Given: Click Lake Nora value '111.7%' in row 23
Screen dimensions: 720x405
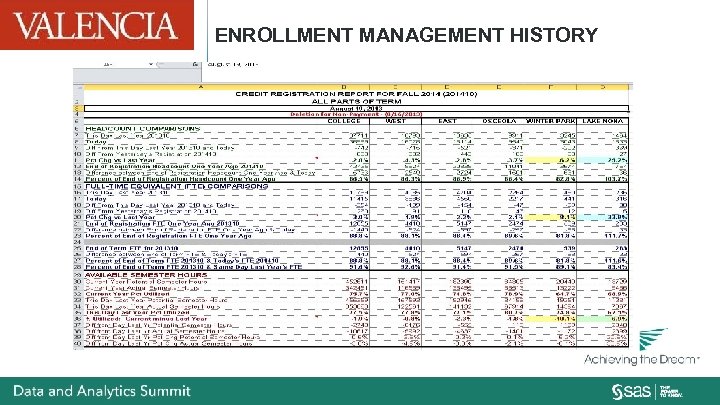Looking at the screenshot, I should click(x=616, y=236).
